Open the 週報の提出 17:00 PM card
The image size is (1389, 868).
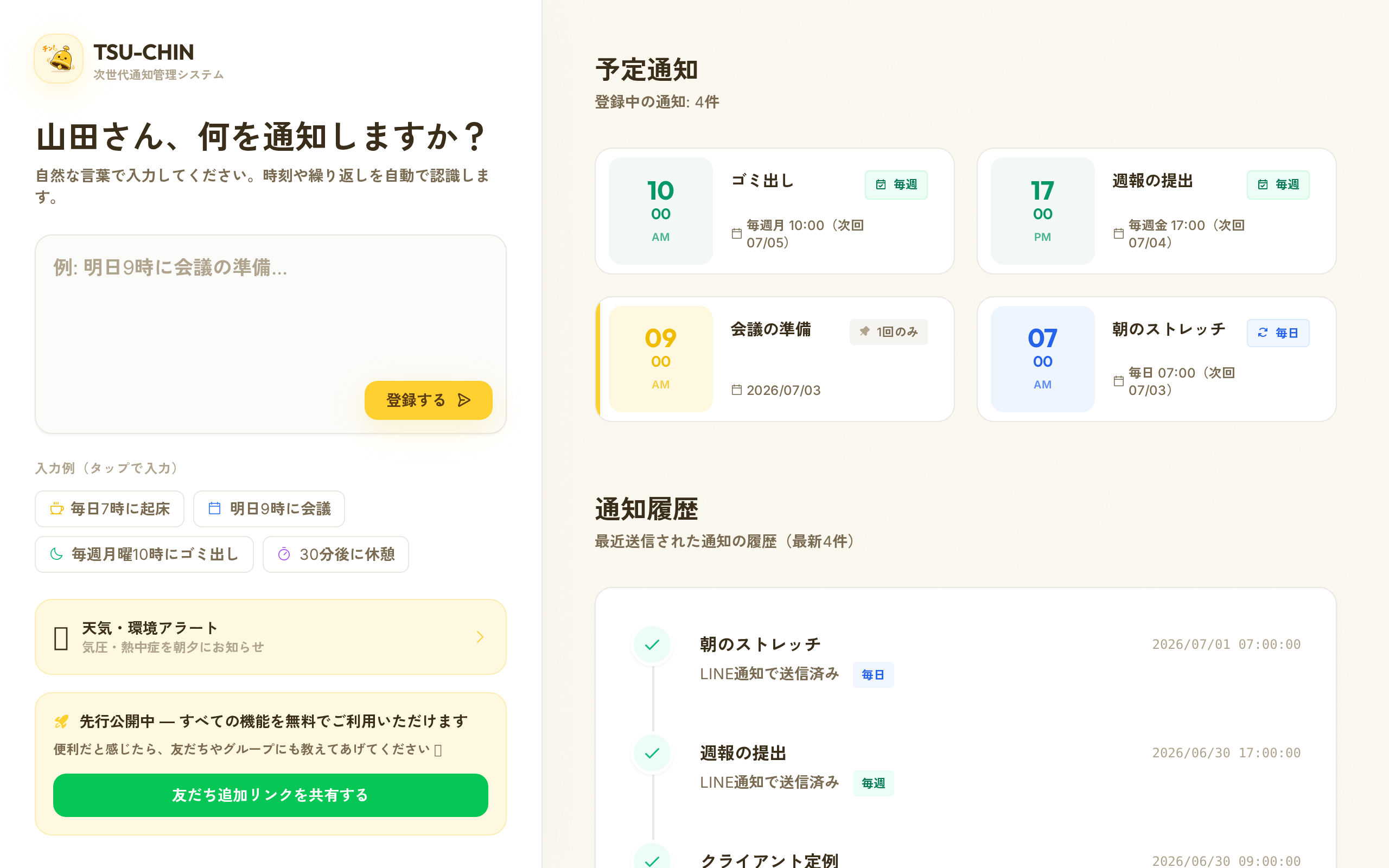coord(1157,210)
